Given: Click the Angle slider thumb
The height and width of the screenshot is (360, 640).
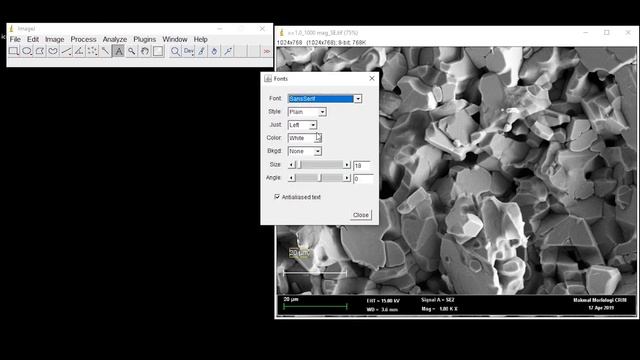Looking at the screenshot, I should [x=320, y=178].
